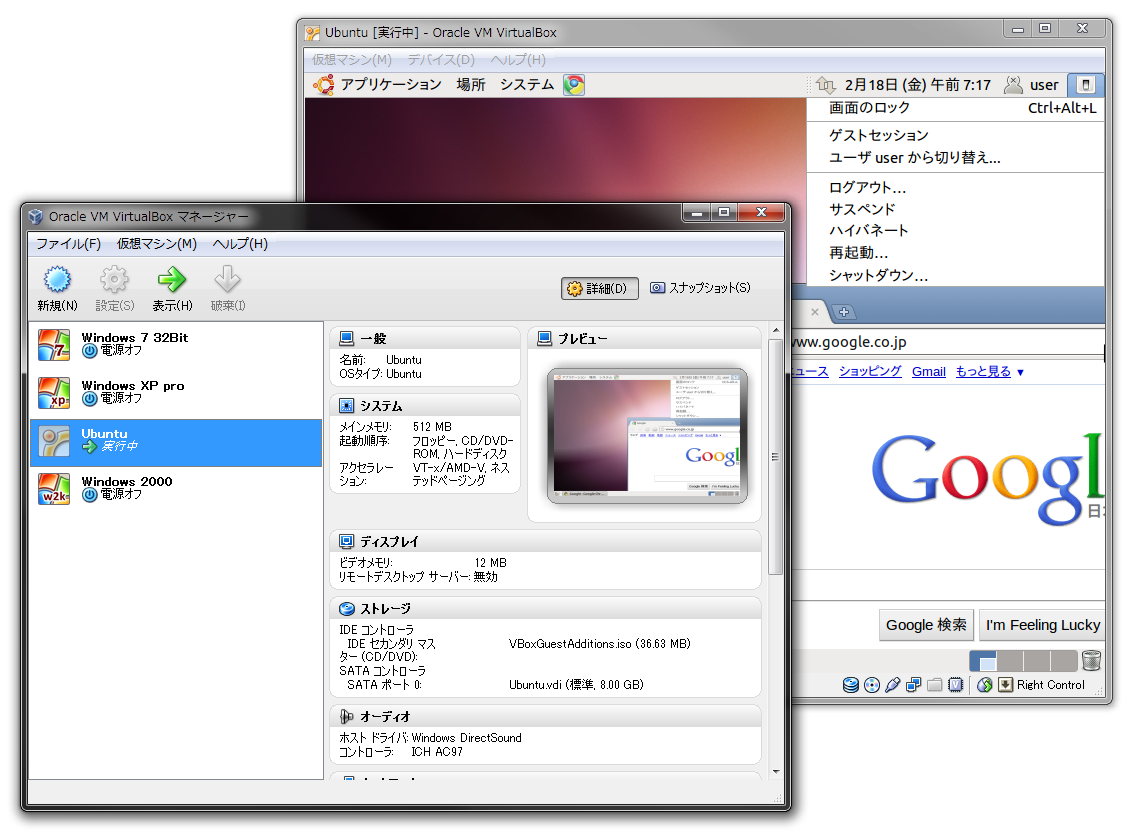Open the Ubuntu 場所 places menu

click(471, 85)
